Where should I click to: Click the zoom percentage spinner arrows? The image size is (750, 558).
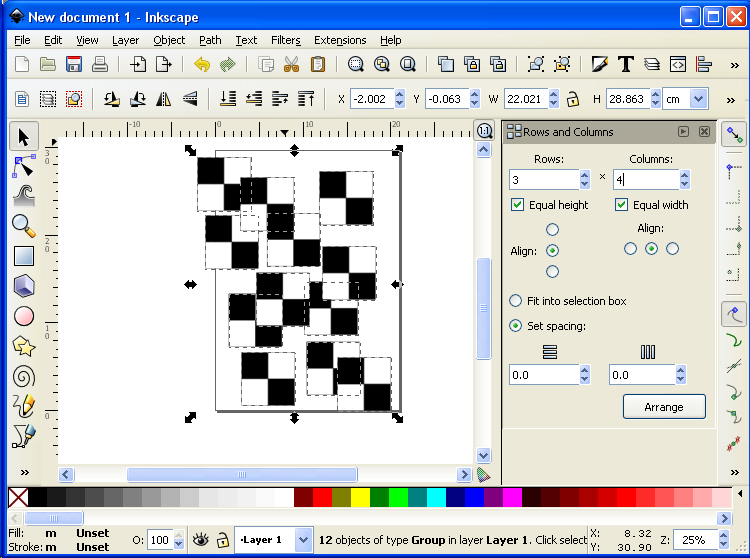tap(724, 540)
